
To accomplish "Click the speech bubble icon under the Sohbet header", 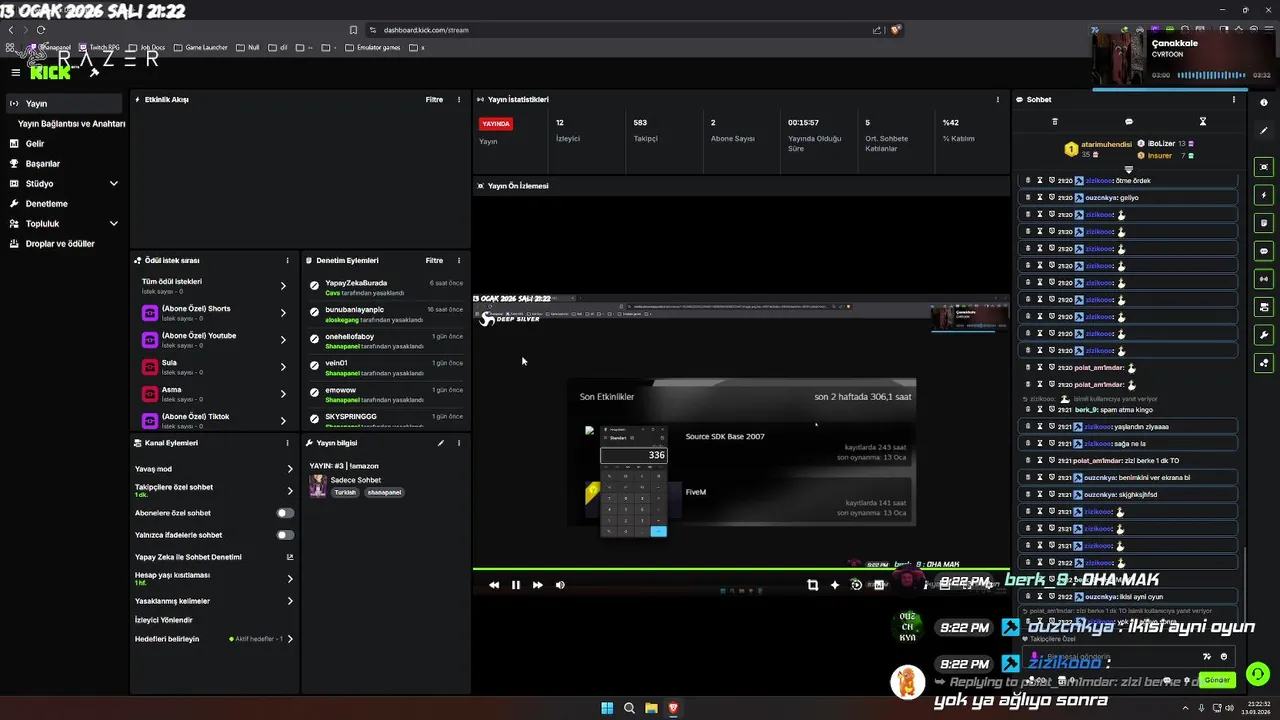I will [x=1129, y=122].
